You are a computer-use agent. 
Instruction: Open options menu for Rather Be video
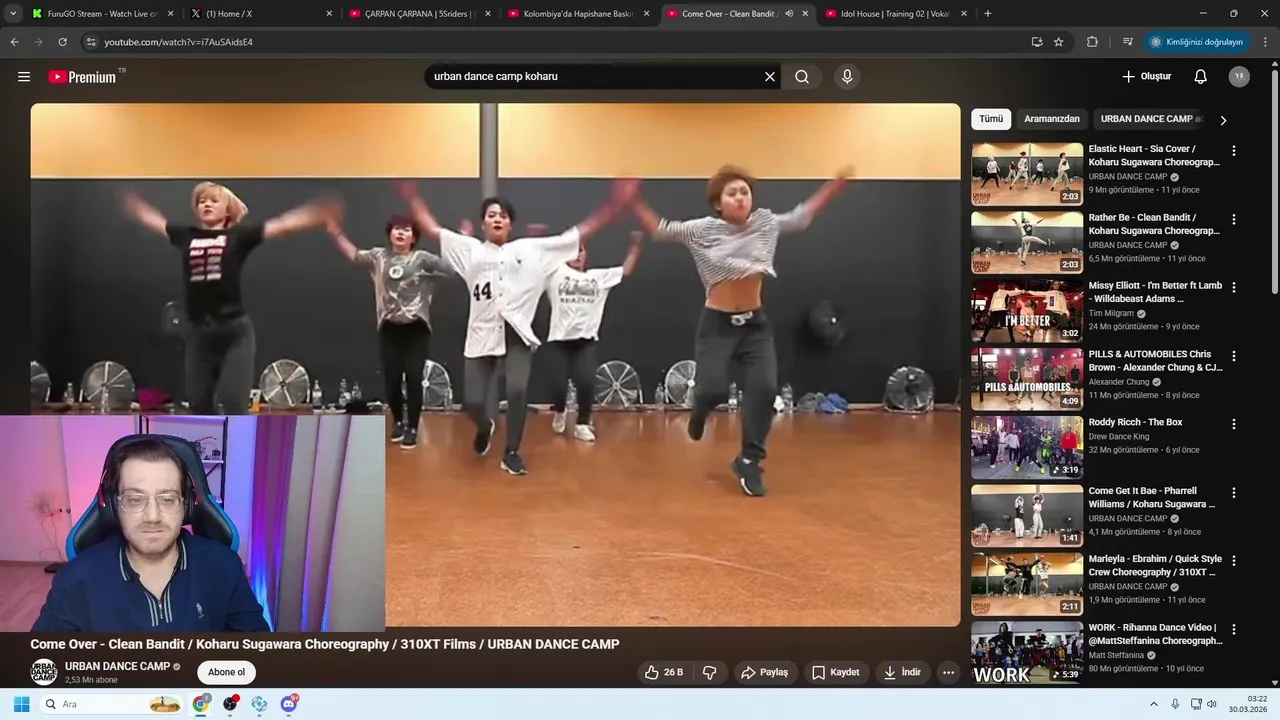tap(1233, 219)
